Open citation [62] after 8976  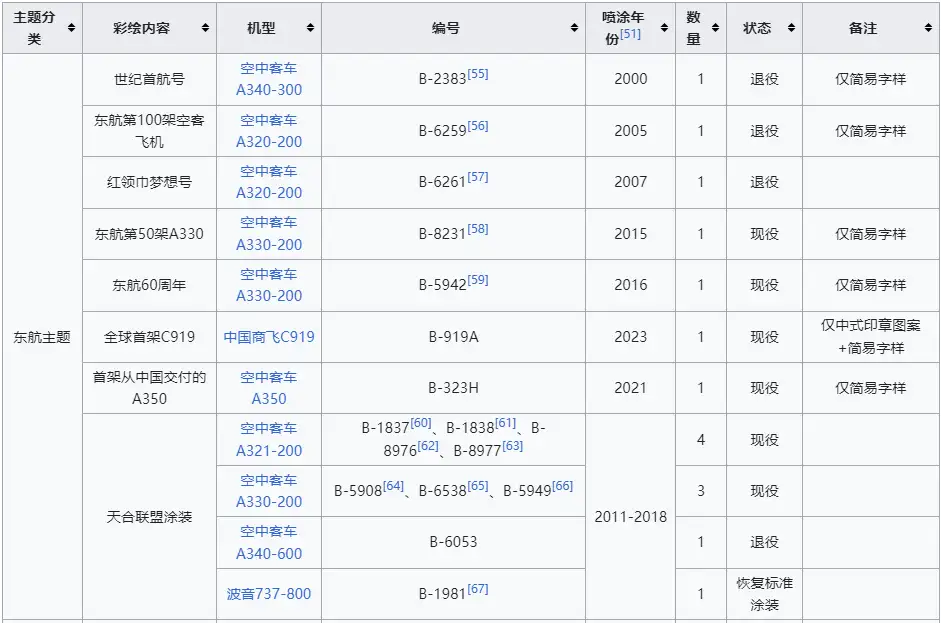428,446
